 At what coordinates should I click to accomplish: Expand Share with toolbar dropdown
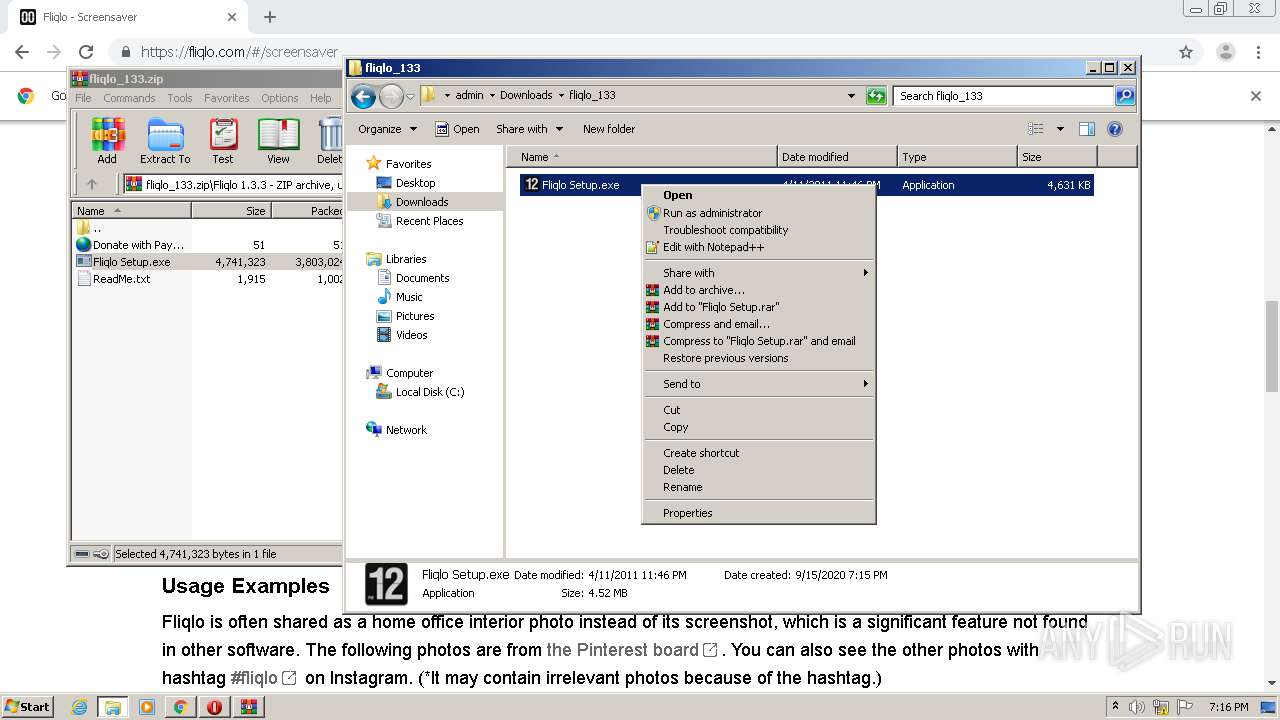(x=530, y=129)
